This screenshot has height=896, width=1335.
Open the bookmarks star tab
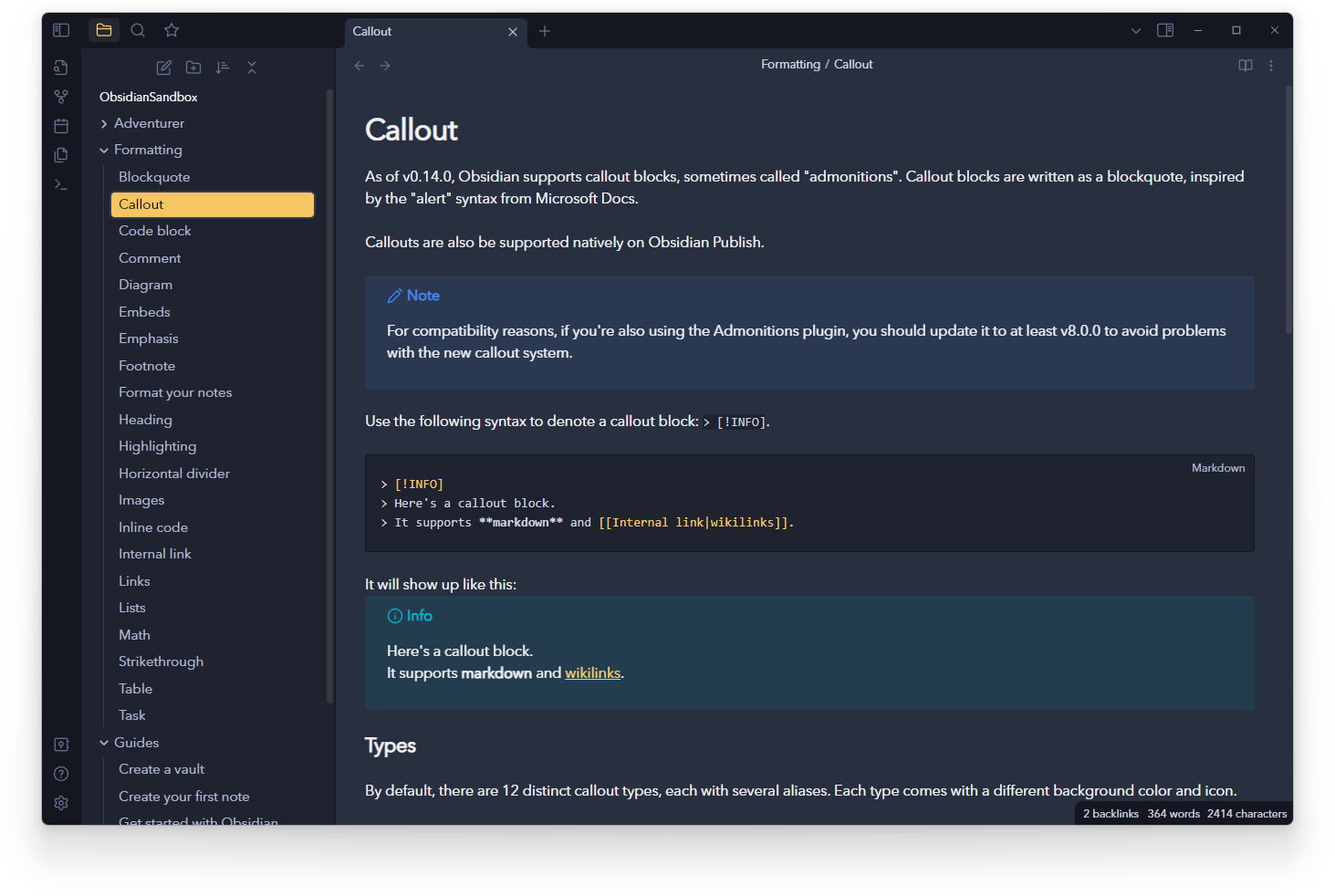coord(172,30)
